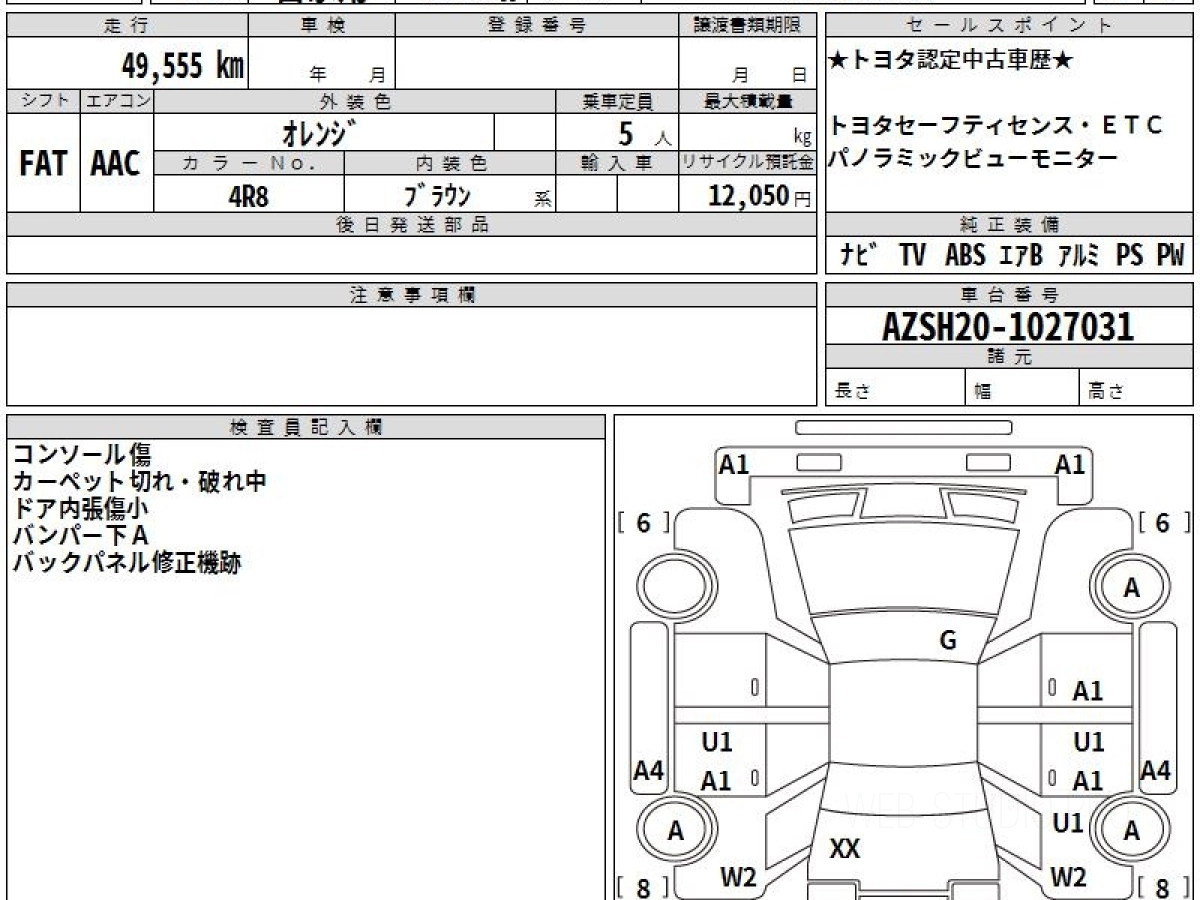This screenshot has height=900, width=1200.
Task: Click the パノラミックビューモニター text
Action: click(x=973, y=157)
